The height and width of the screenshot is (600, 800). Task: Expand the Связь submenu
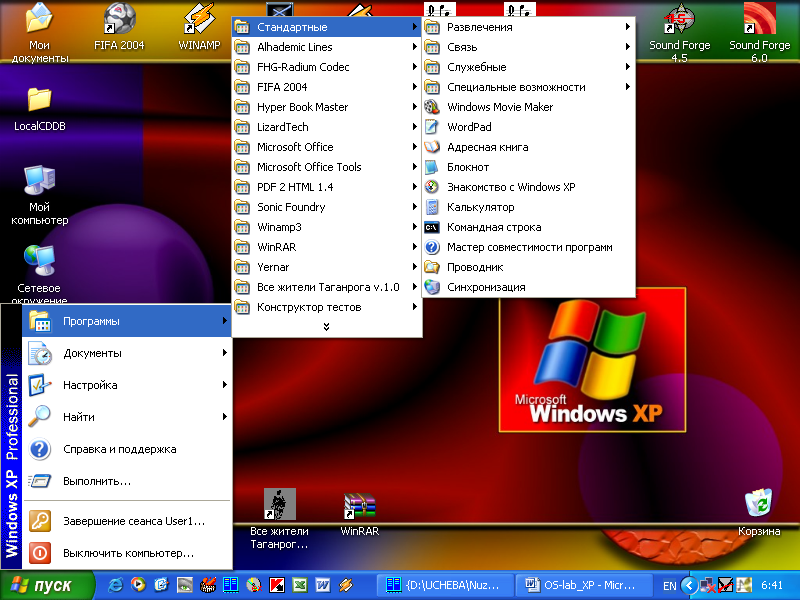529,47
